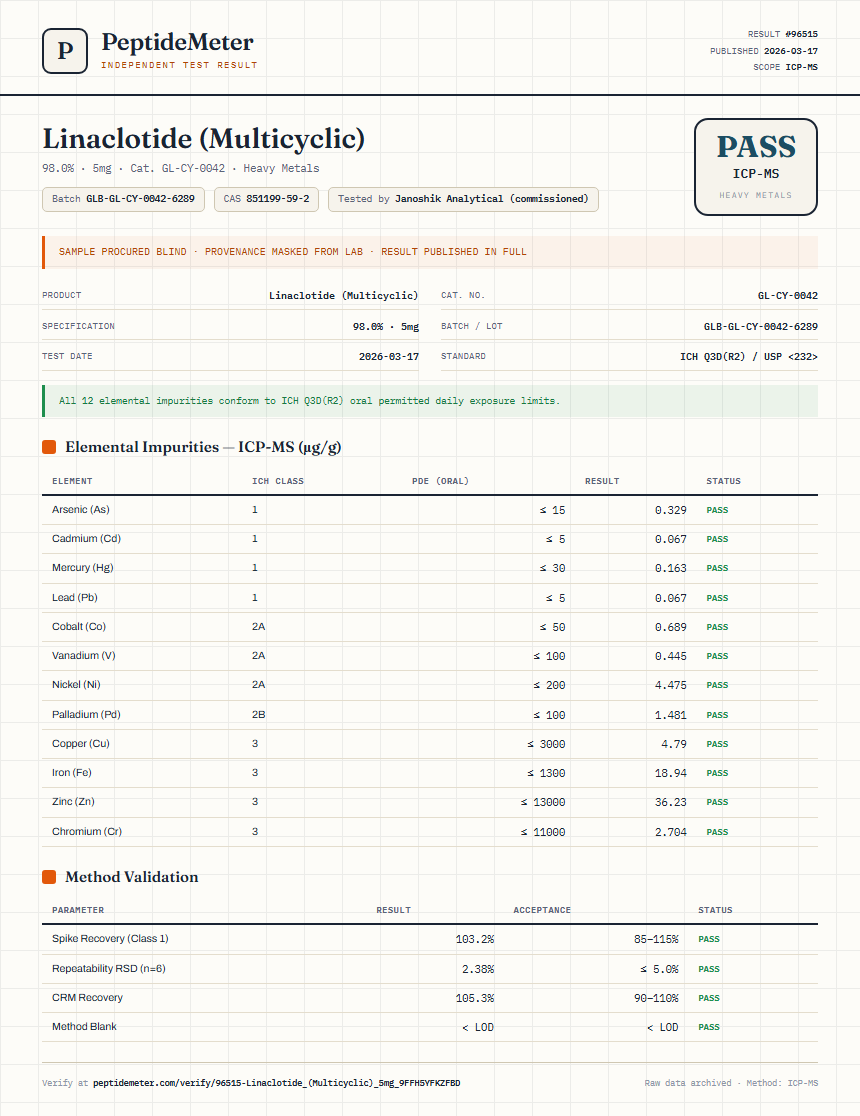Click the PASS status for Lead
The height and width of the screenshot is (1116, 860).
coord(717,599)
